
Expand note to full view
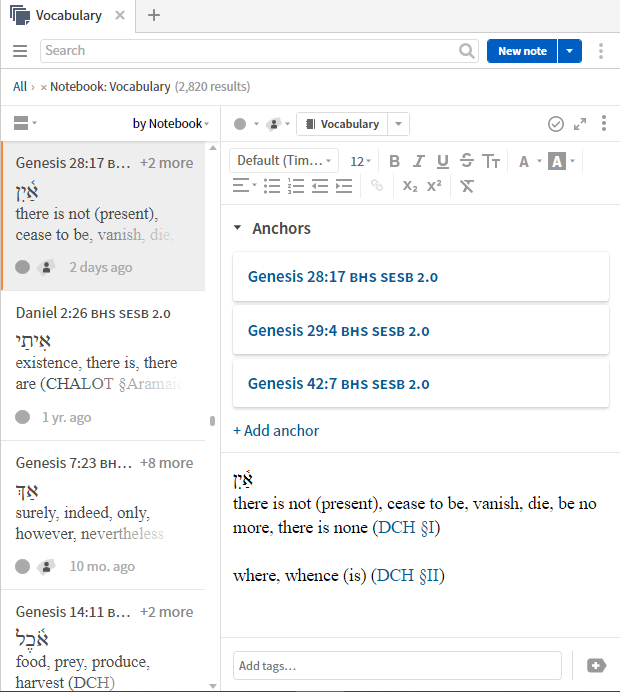click(x=580, y=124)
